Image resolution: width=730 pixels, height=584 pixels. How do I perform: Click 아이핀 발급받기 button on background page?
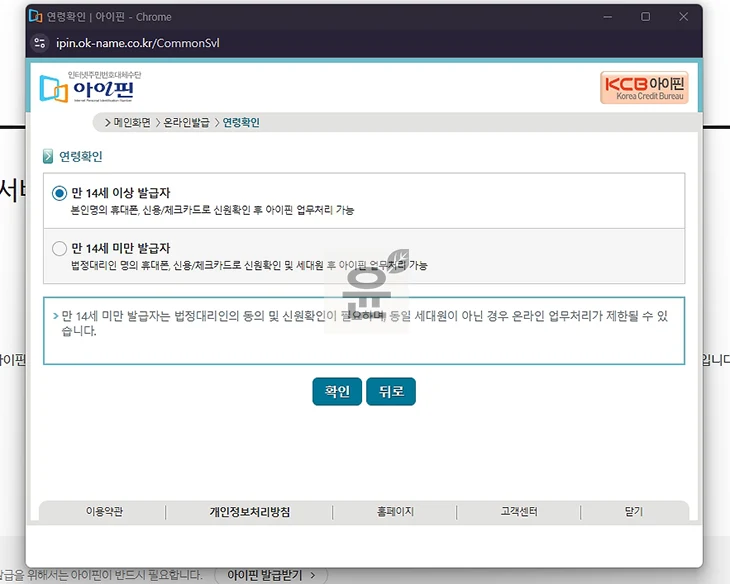tap(270, 575)
